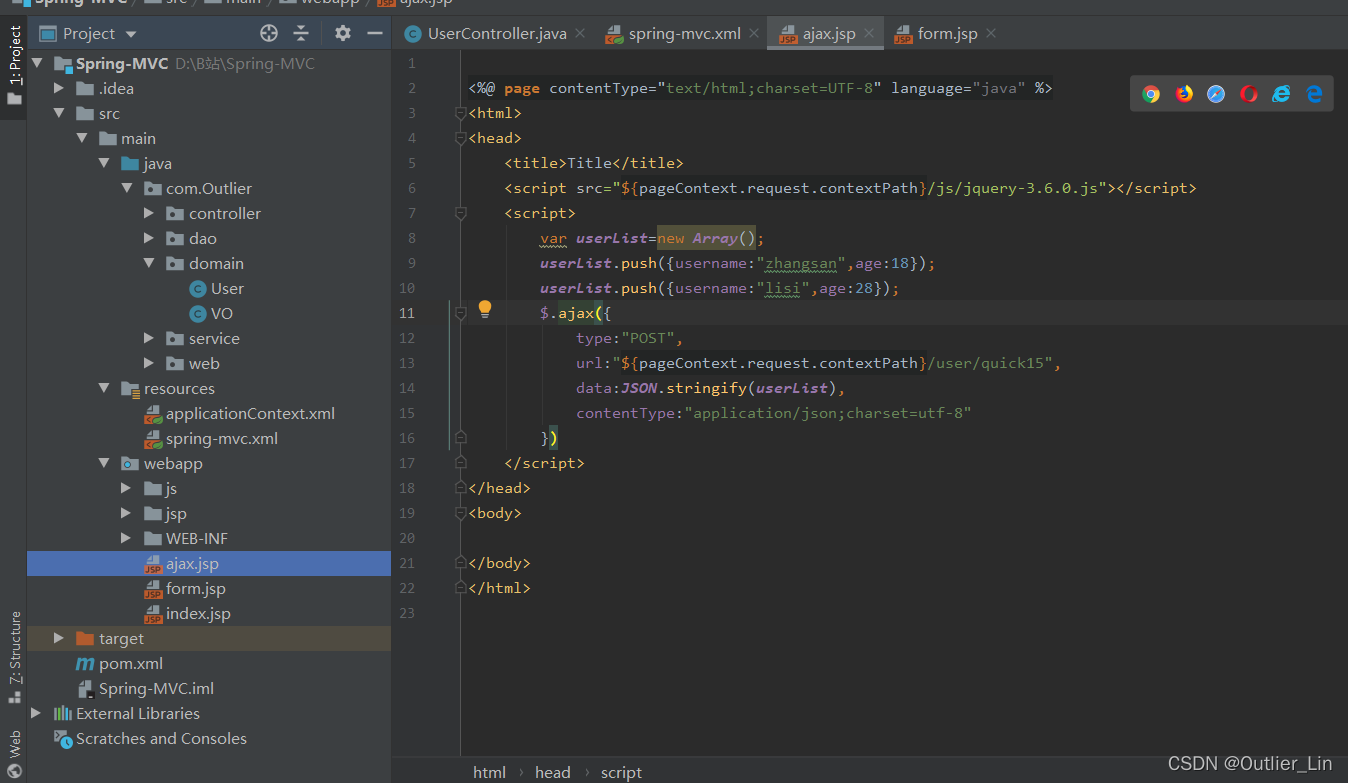Open spring-mvc.xml in Project tree
The height and width of the screenshot is (783, 1348).
click(x=211, y=439)
